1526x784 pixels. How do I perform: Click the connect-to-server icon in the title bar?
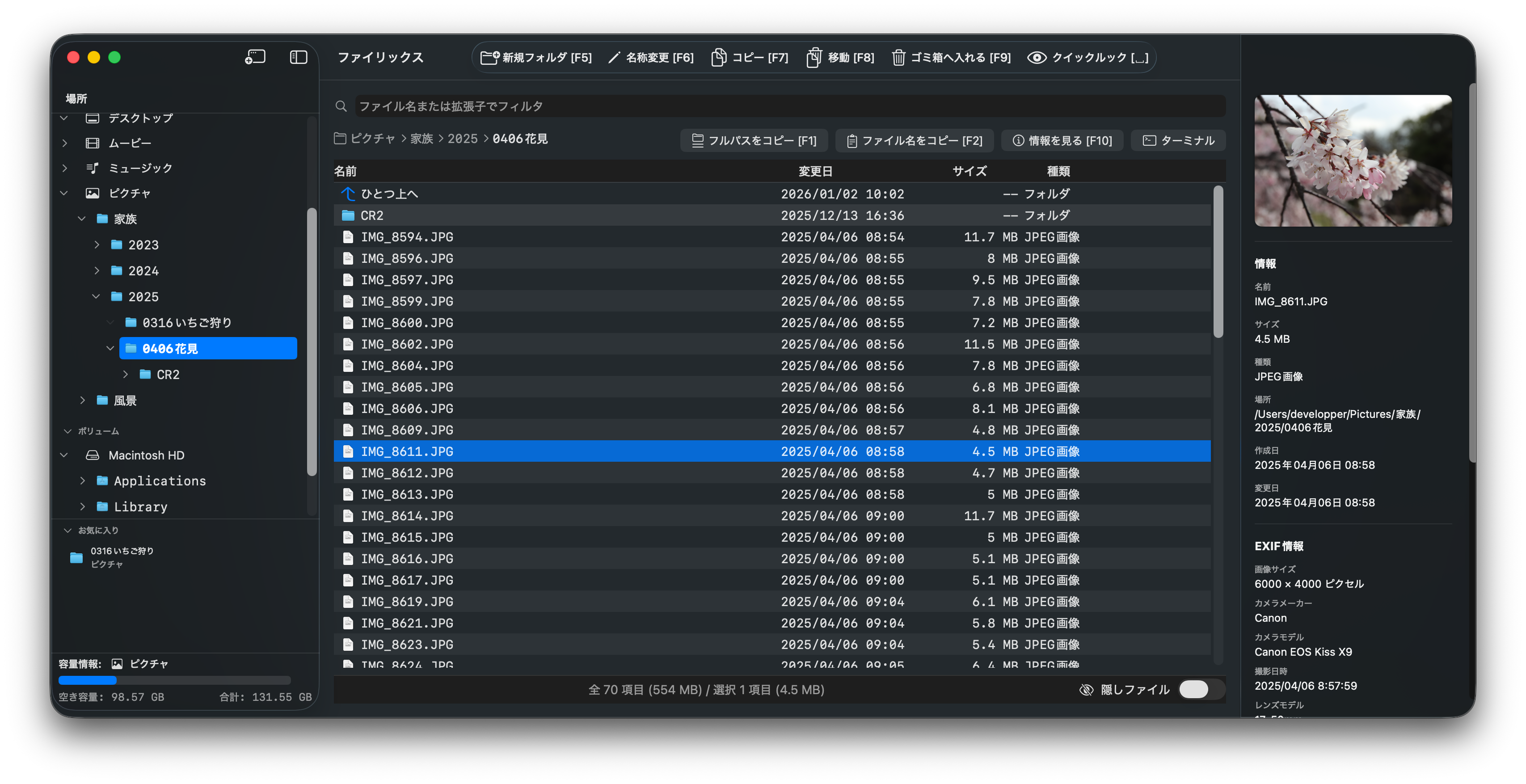[x=255, y=58]
